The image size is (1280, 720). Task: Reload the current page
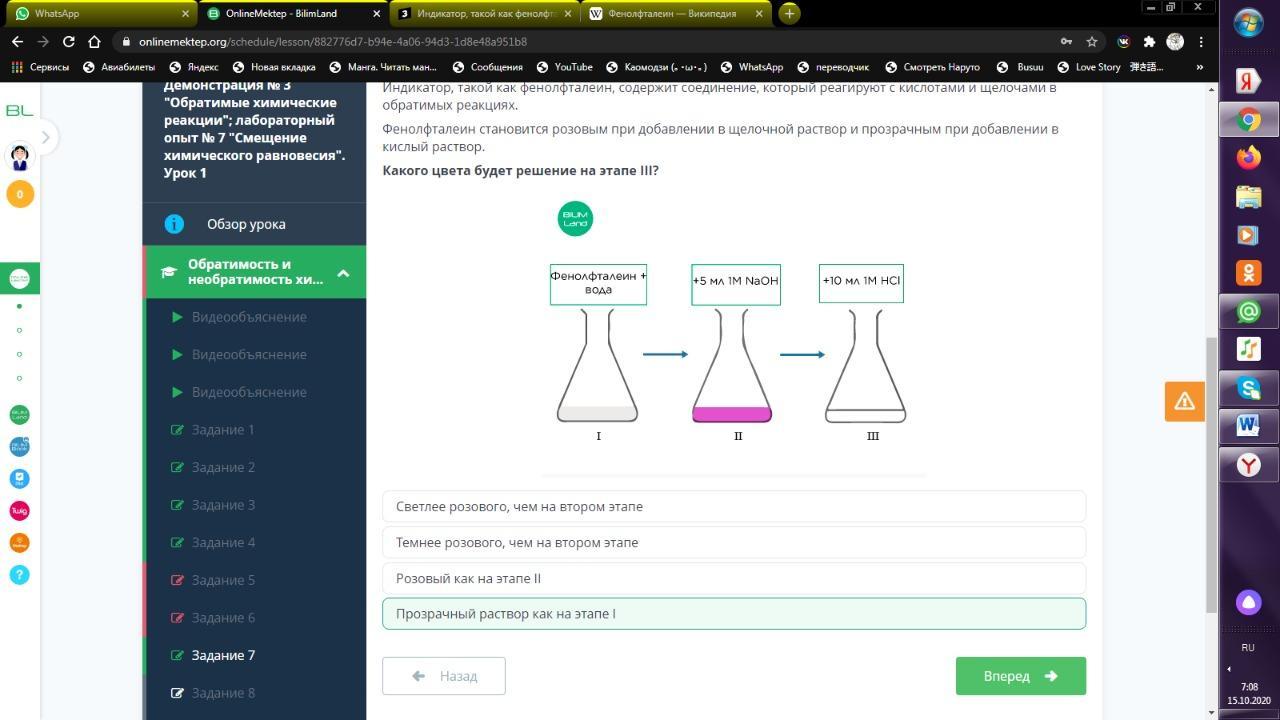[x=68, y=42]
